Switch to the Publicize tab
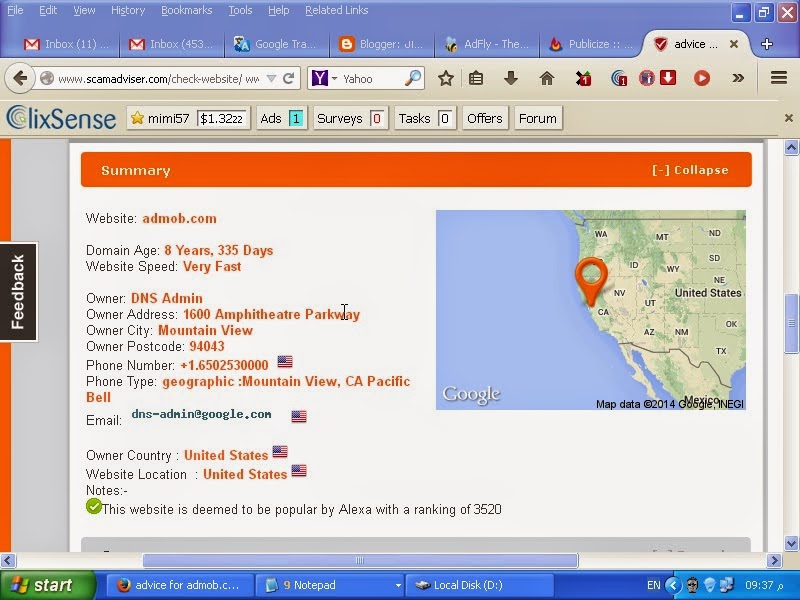 point(591,44)
